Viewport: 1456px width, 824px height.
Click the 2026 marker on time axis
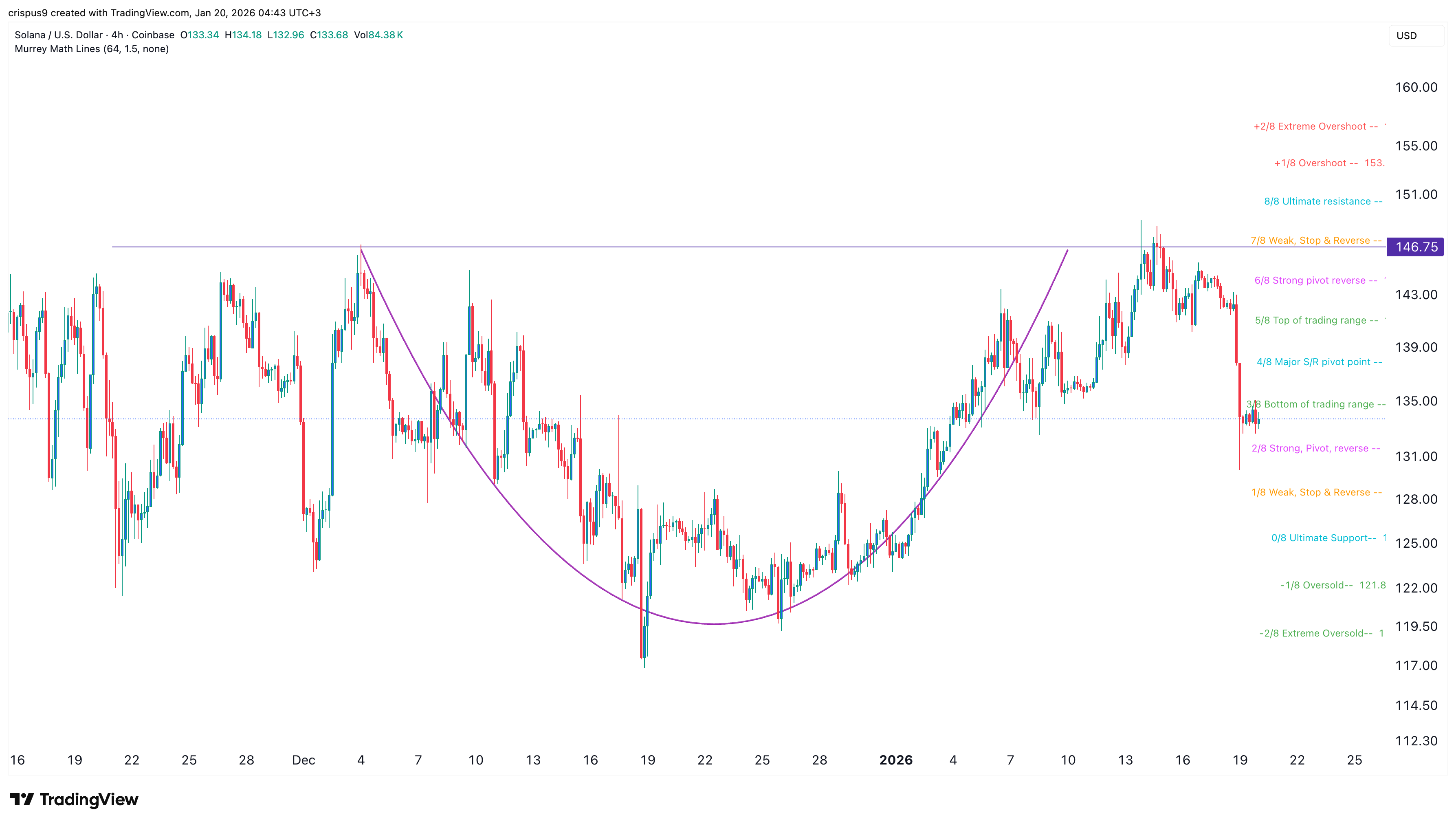point(895,760)
